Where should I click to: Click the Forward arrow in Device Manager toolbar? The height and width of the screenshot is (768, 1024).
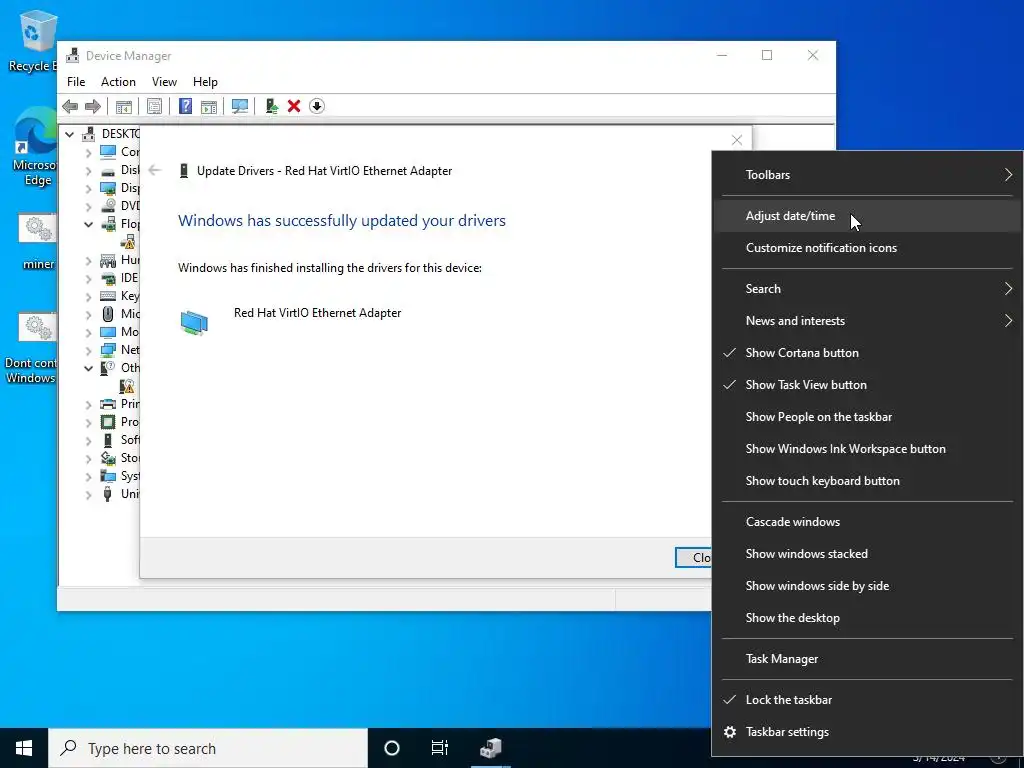(93, 106)
